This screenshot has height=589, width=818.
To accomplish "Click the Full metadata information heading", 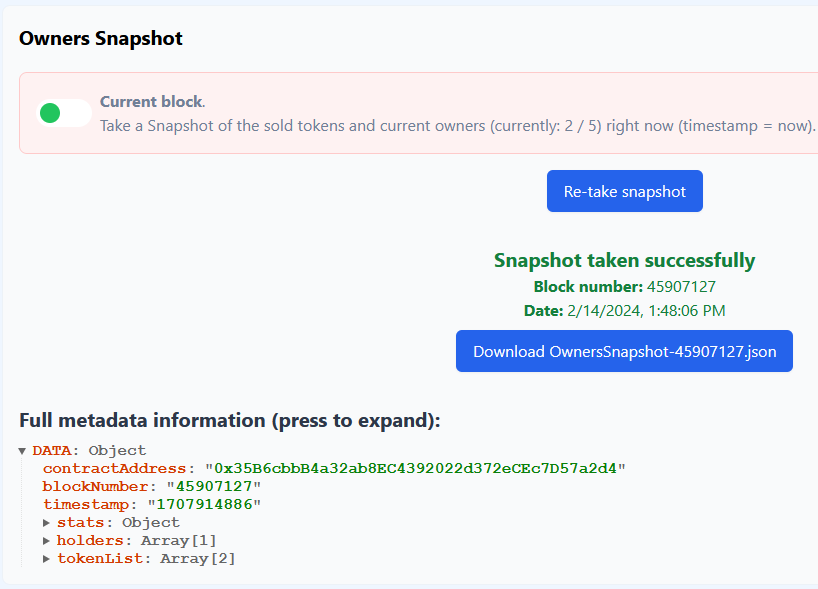I will pos(229,421).
